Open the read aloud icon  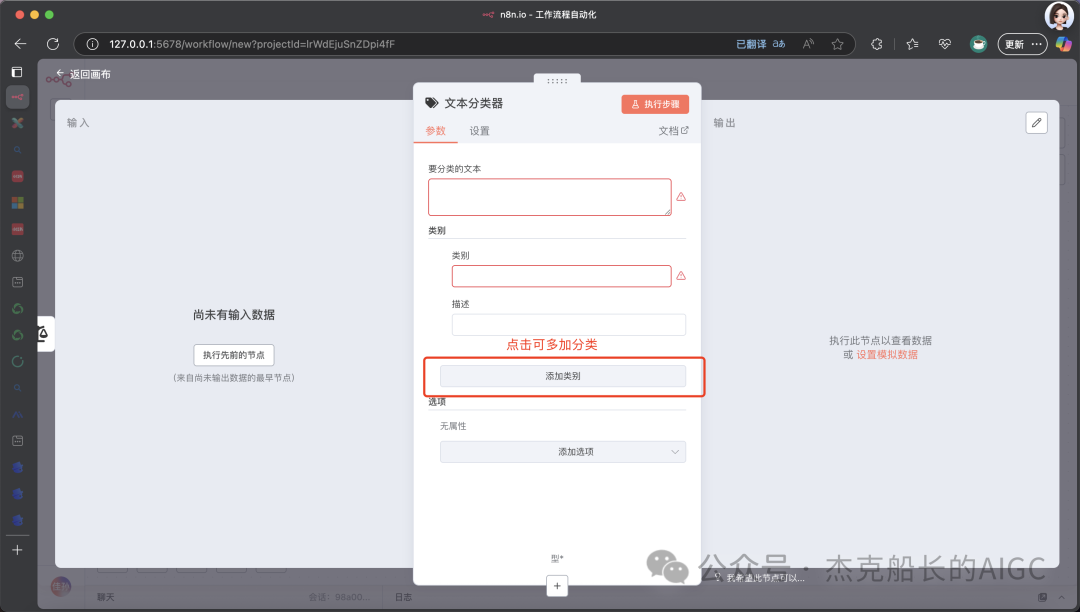(809, 44)
